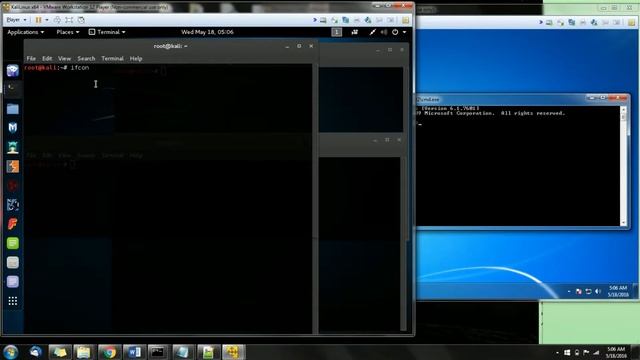Viewport: 640px width, 360px height.
Task: Switch to Unity mode in VMware toolbar
Action: tap(81, 20)
